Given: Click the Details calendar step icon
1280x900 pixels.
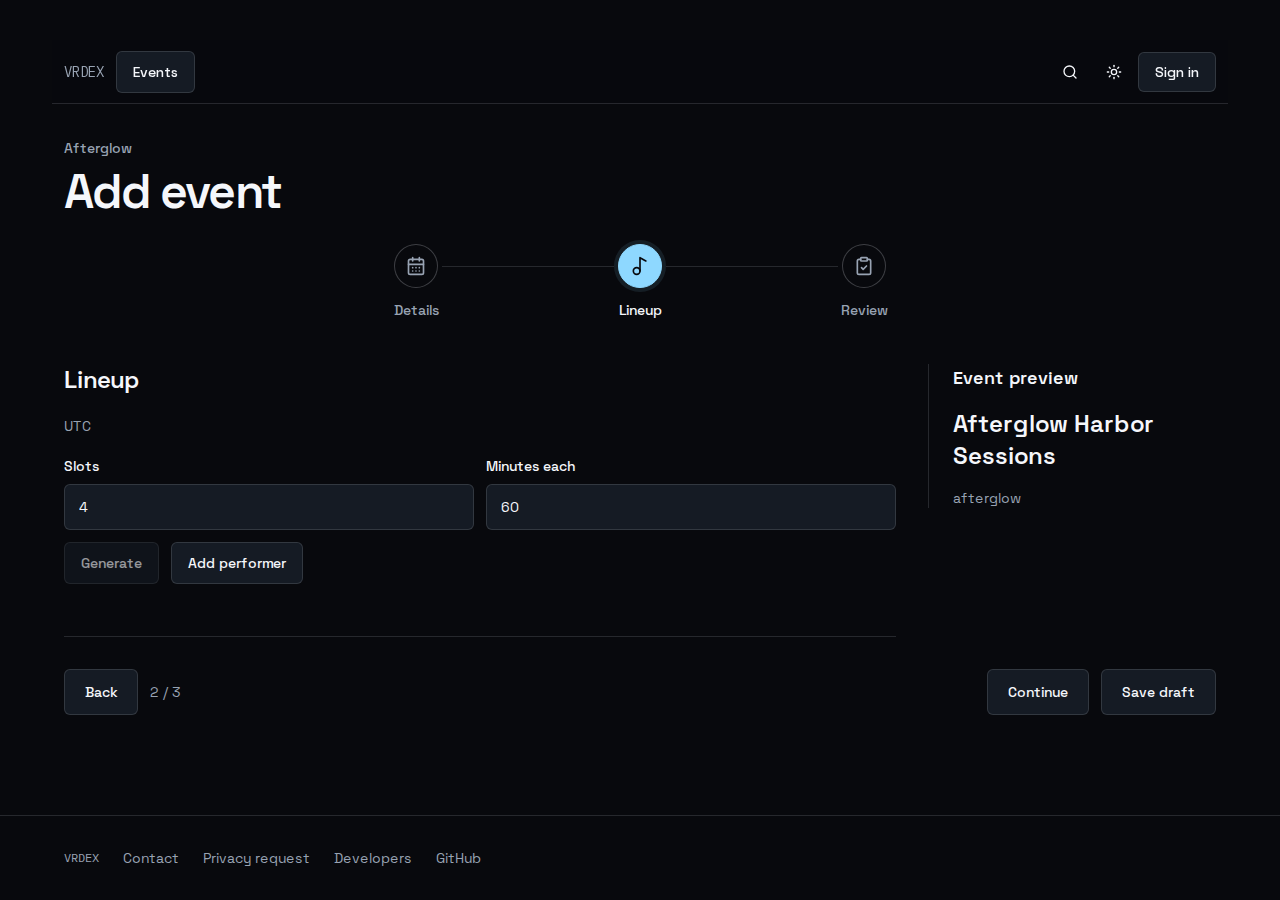Looking at the screenshot, I should click(416, 266).
